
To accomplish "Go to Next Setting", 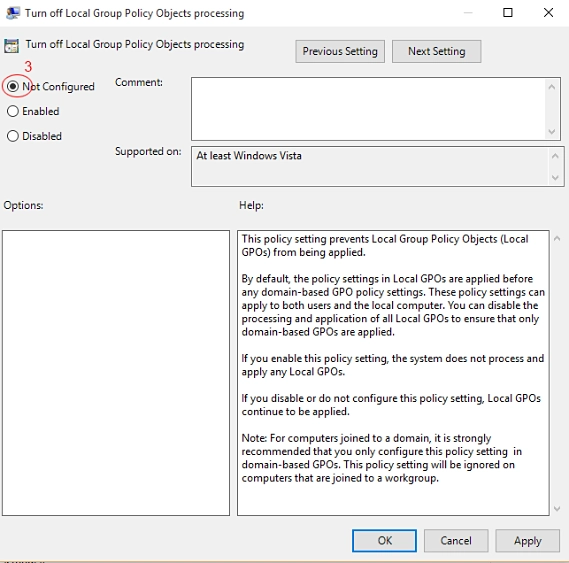I will point(437,52).
